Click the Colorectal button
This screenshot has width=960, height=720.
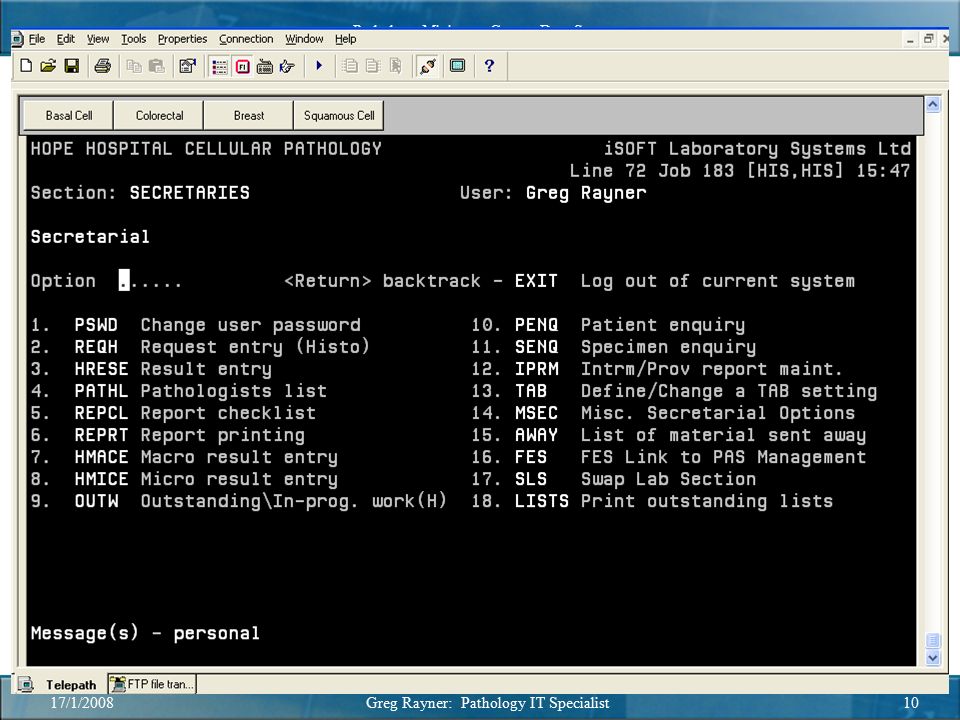click(159, 116)
